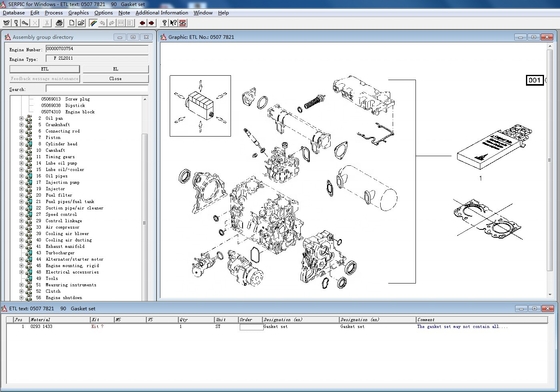Click the red right arrow toolbar icon
560x392 pixels.
point(151,23)
